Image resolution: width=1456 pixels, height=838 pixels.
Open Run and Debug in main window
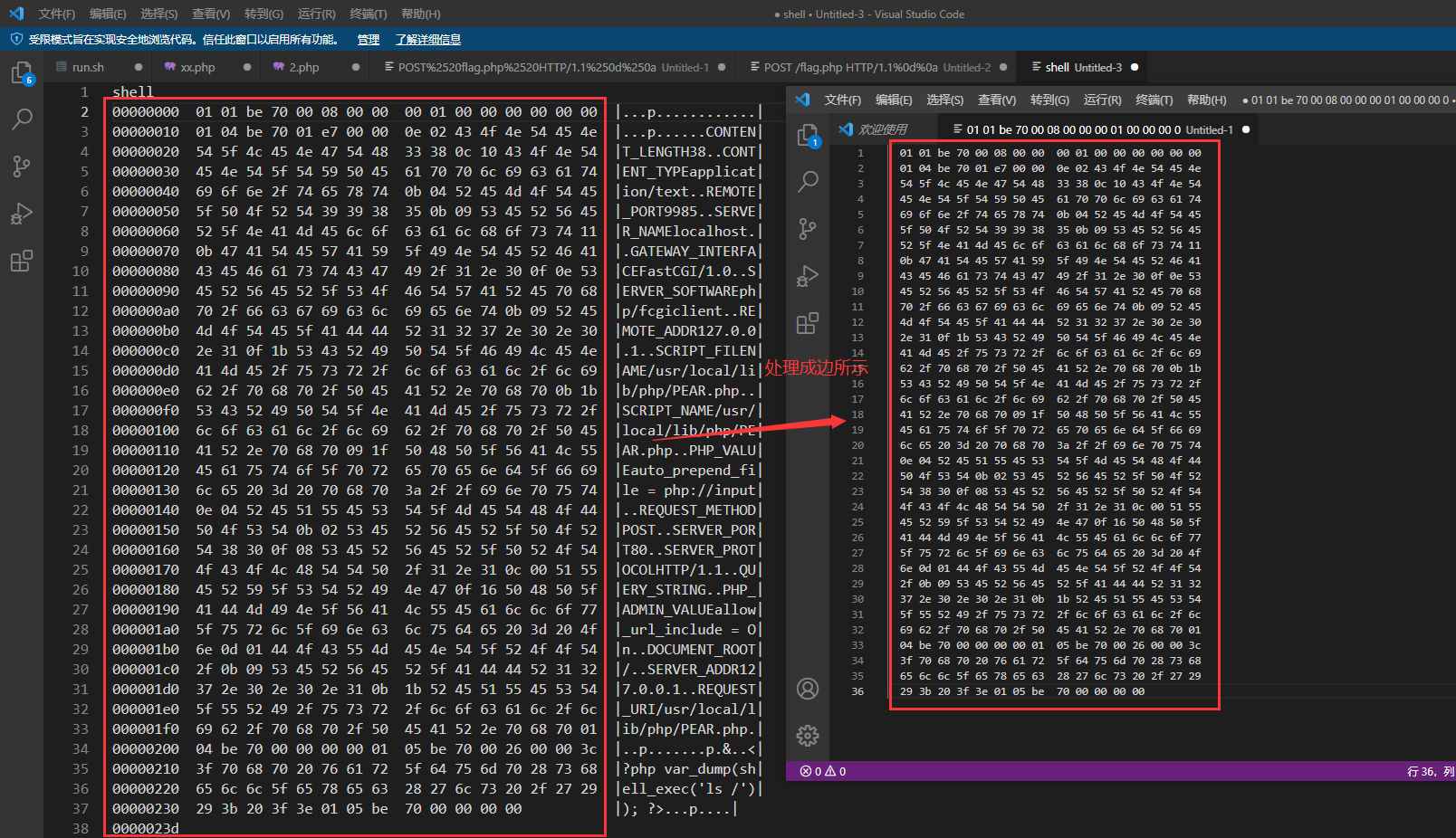[x=22, y=214]
